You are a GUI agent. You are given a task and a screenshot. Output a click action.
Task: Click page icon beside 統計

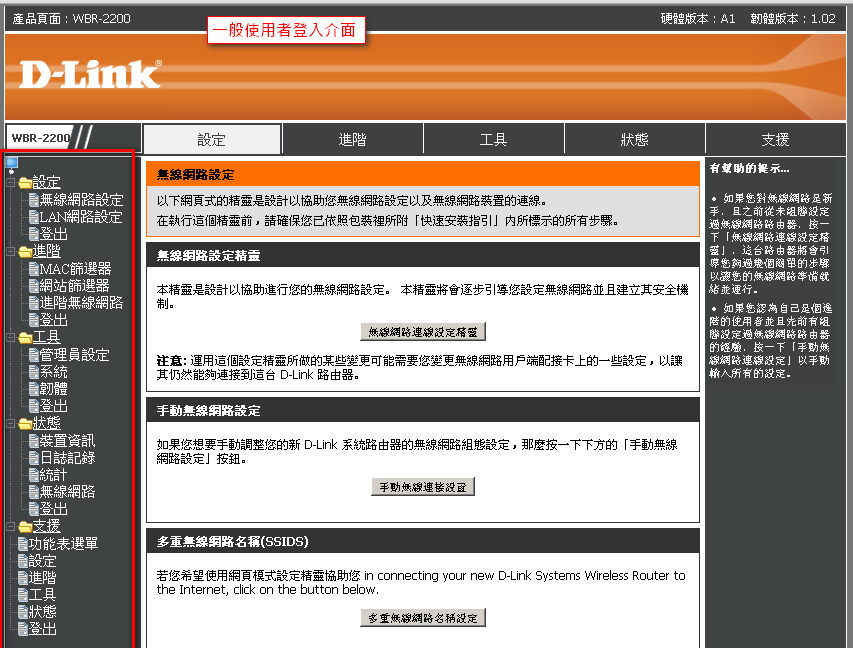34,475
